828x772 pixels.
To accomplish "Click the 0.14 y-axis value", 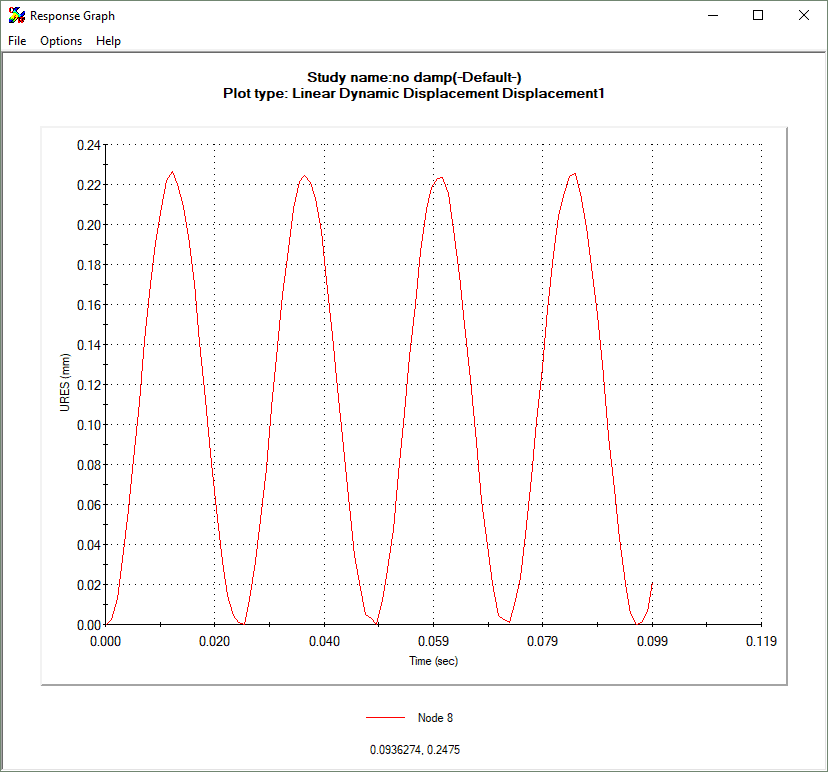I will pyautogui.click(x=89, y=345).
